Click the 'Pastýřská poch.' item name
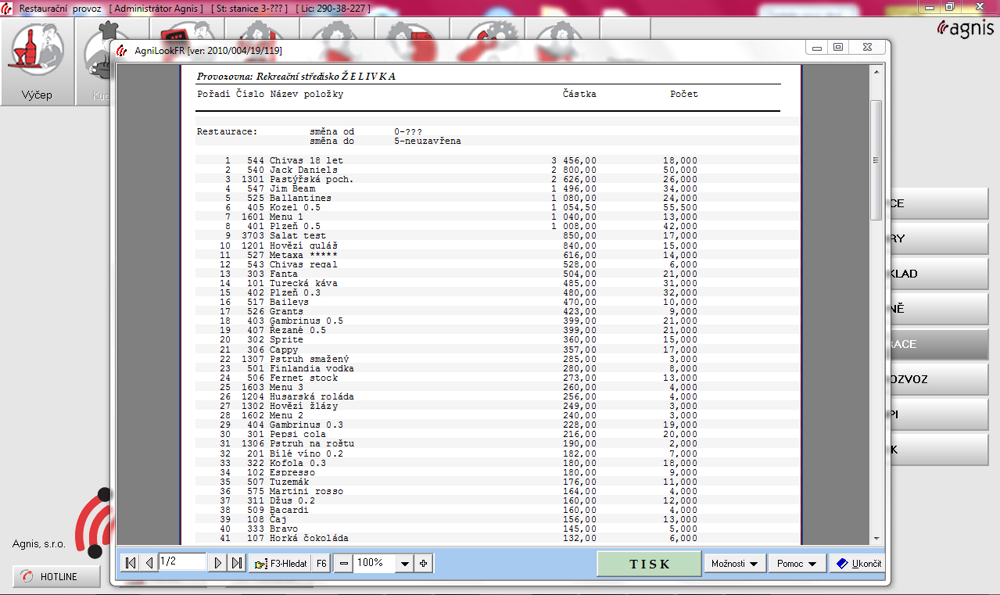 311,180
